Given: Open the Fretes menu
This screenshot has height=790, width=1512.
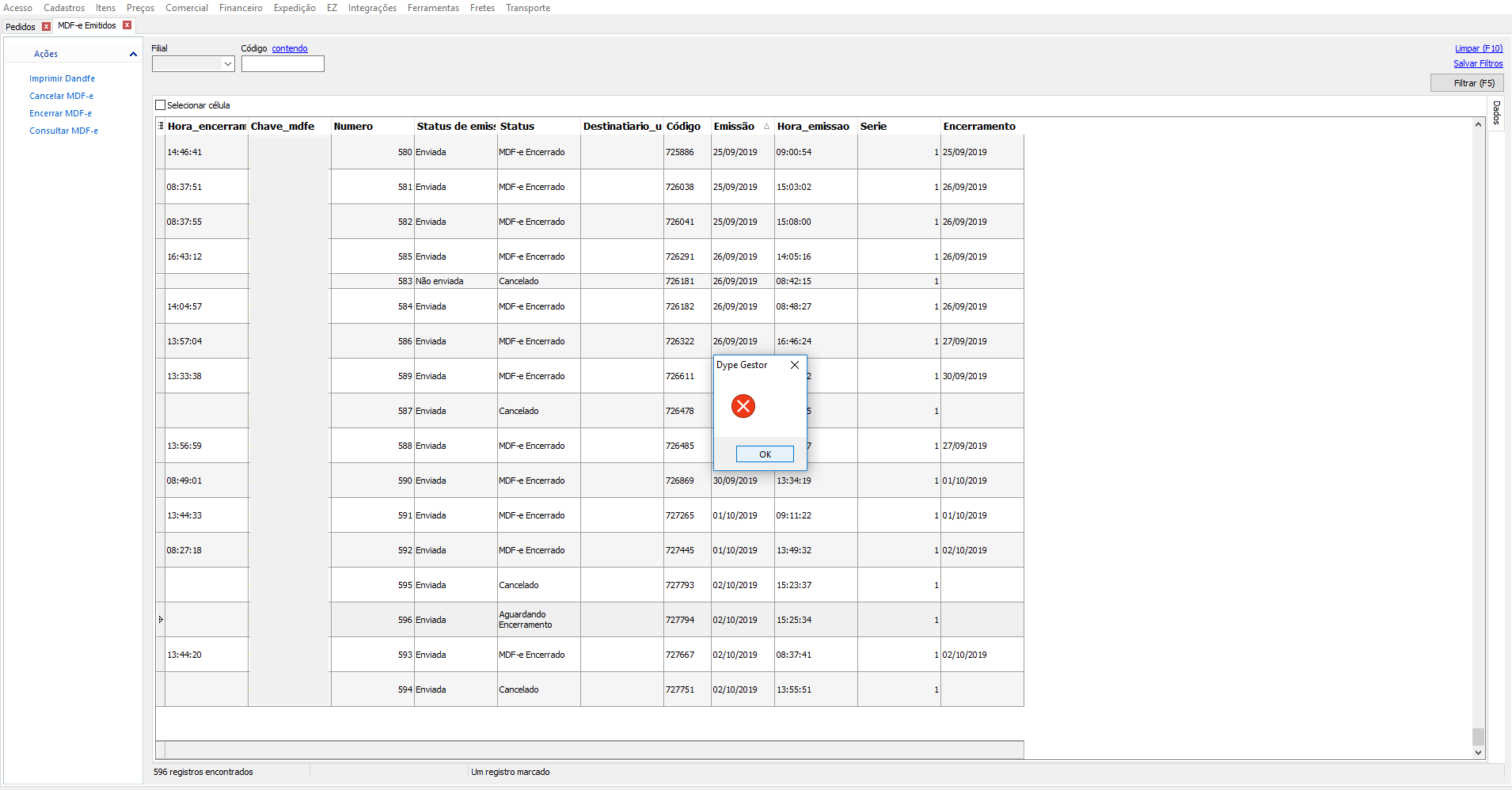Looking at the screenshot, I should click(x=482, y=8).
